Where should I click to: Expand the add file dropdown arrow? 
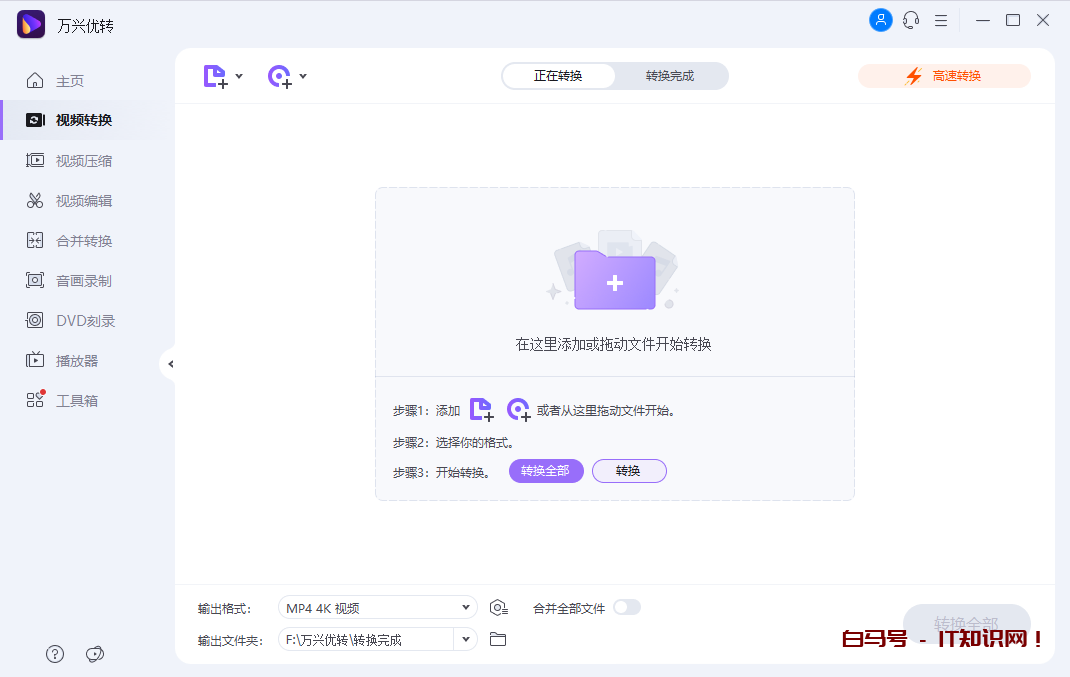[239, 76]
